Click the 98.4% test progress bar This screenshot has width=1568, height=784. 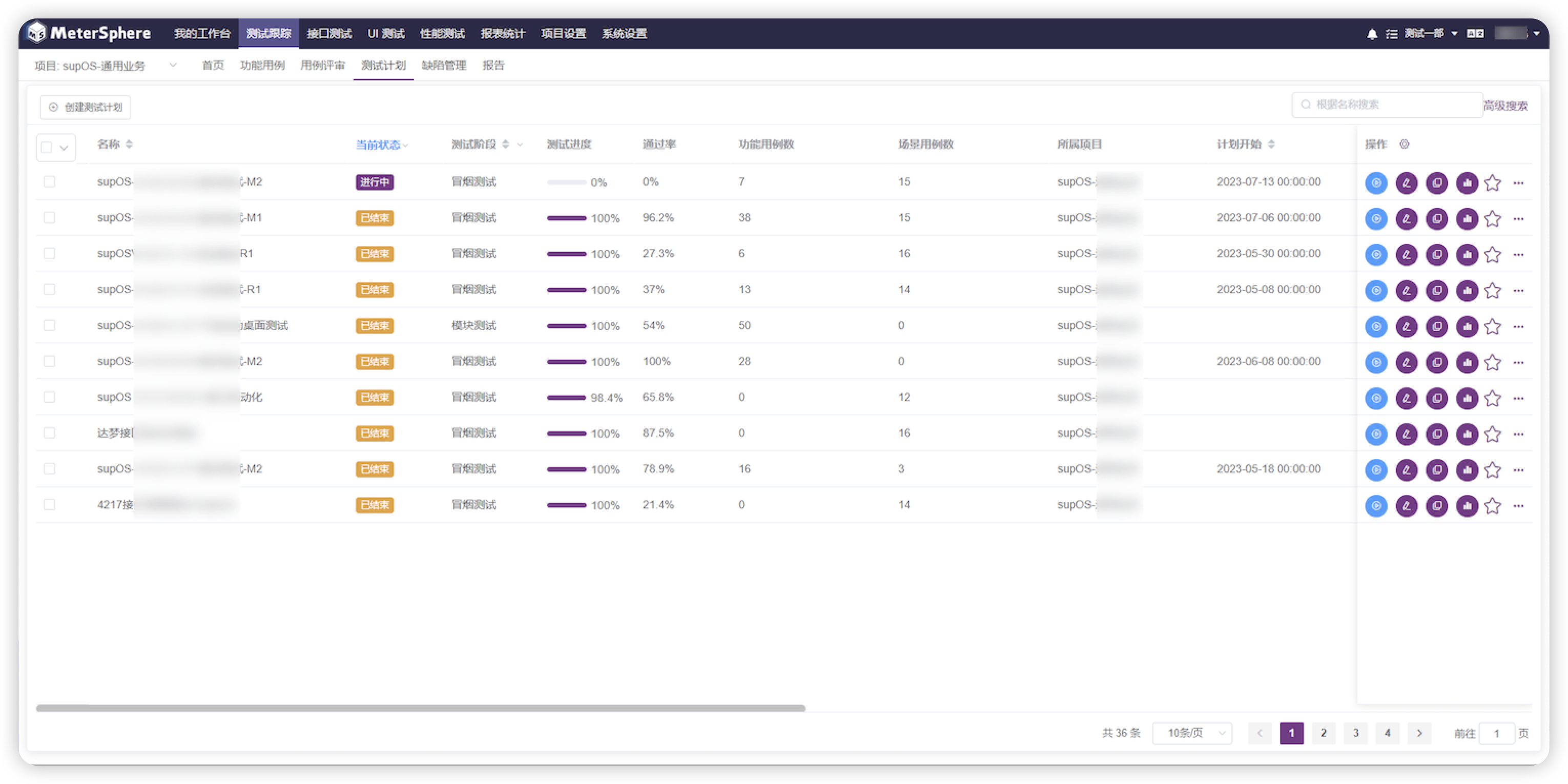(566, 398)
